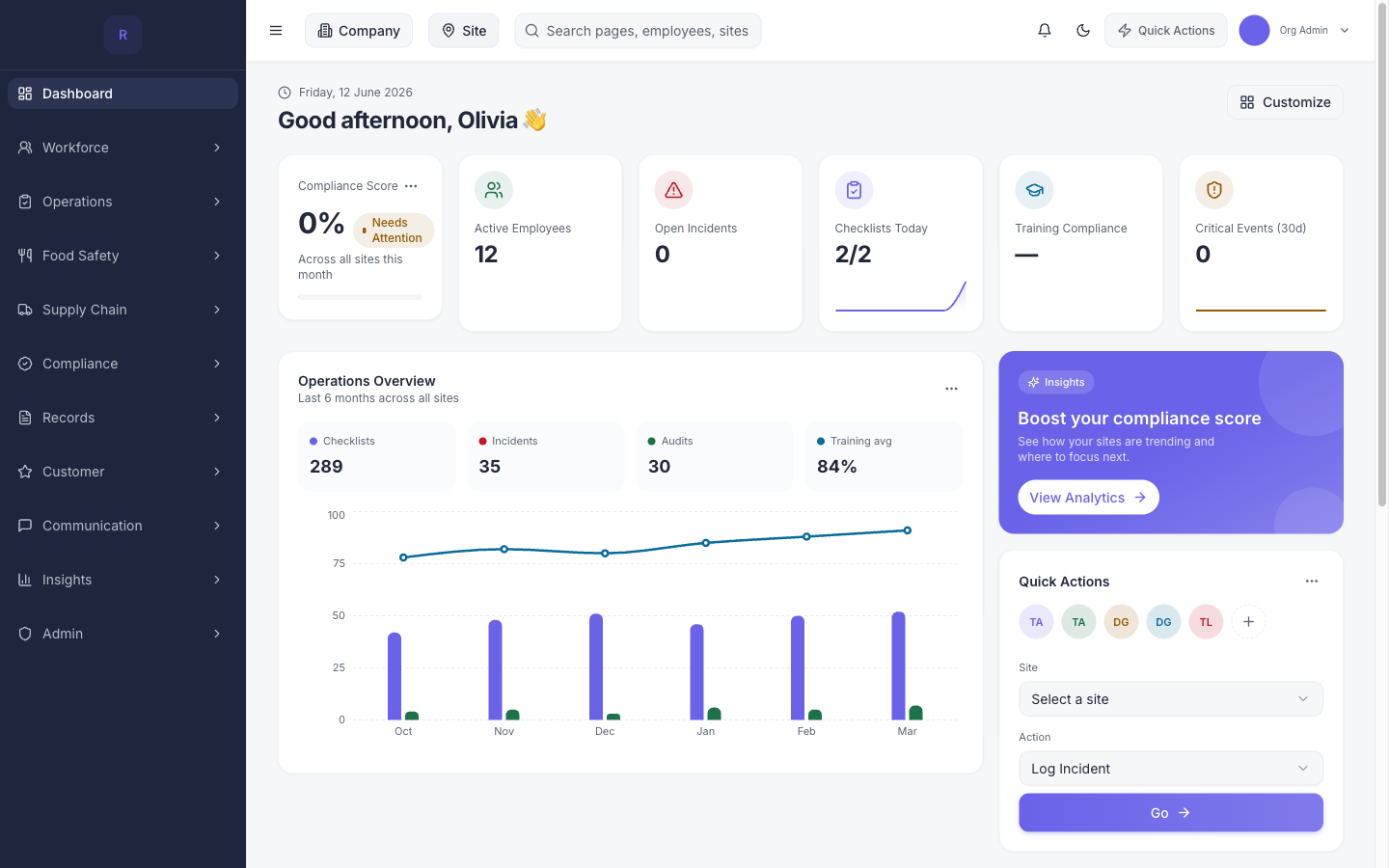The width and height of the screenshot is (1389, 868).
Task: Open the Customer sidebar section
Action: (123, 472)
